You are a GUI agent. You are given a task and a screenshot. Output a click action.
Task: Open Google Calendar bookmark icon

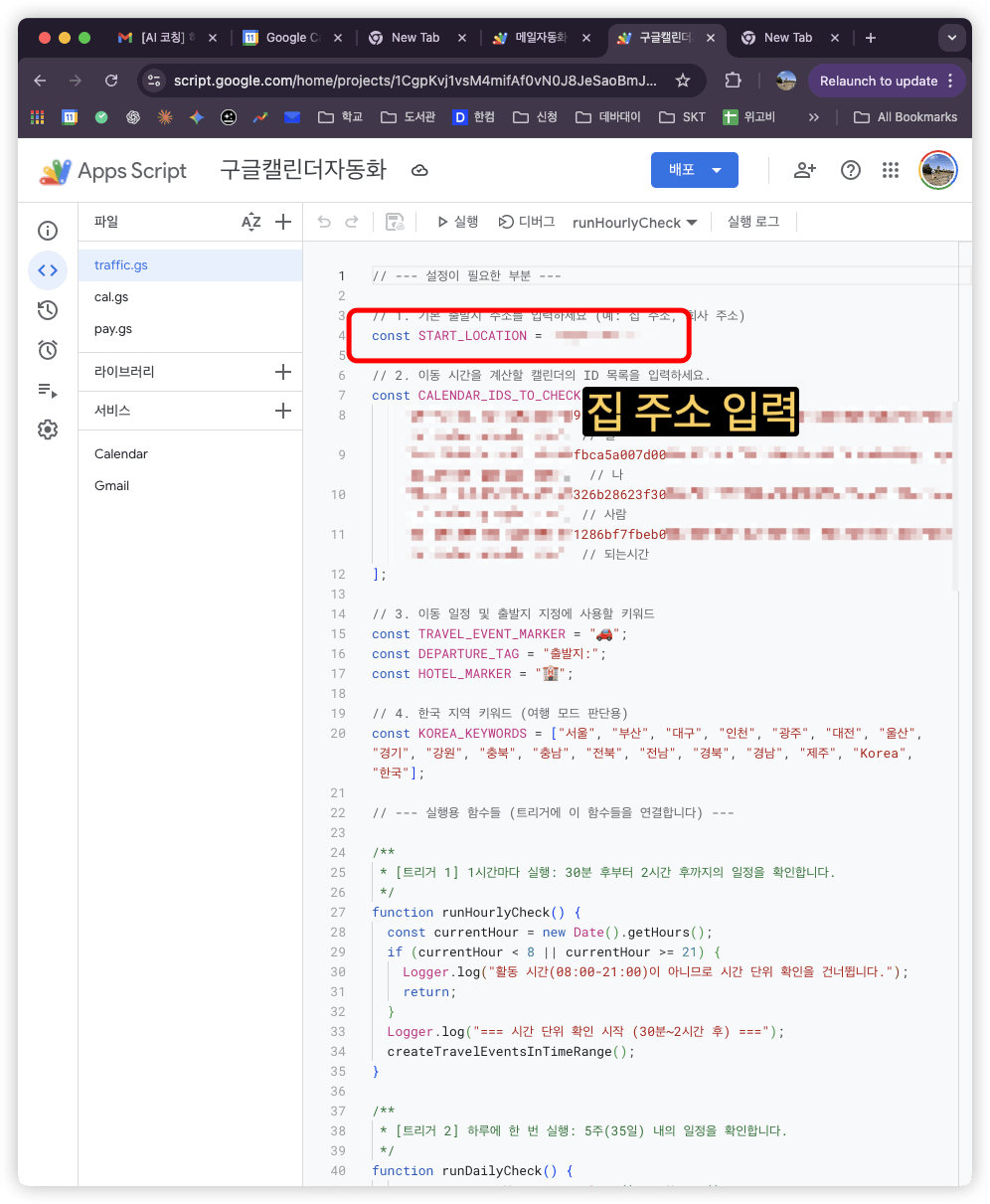pyautogui.click(x=70, y=117)
